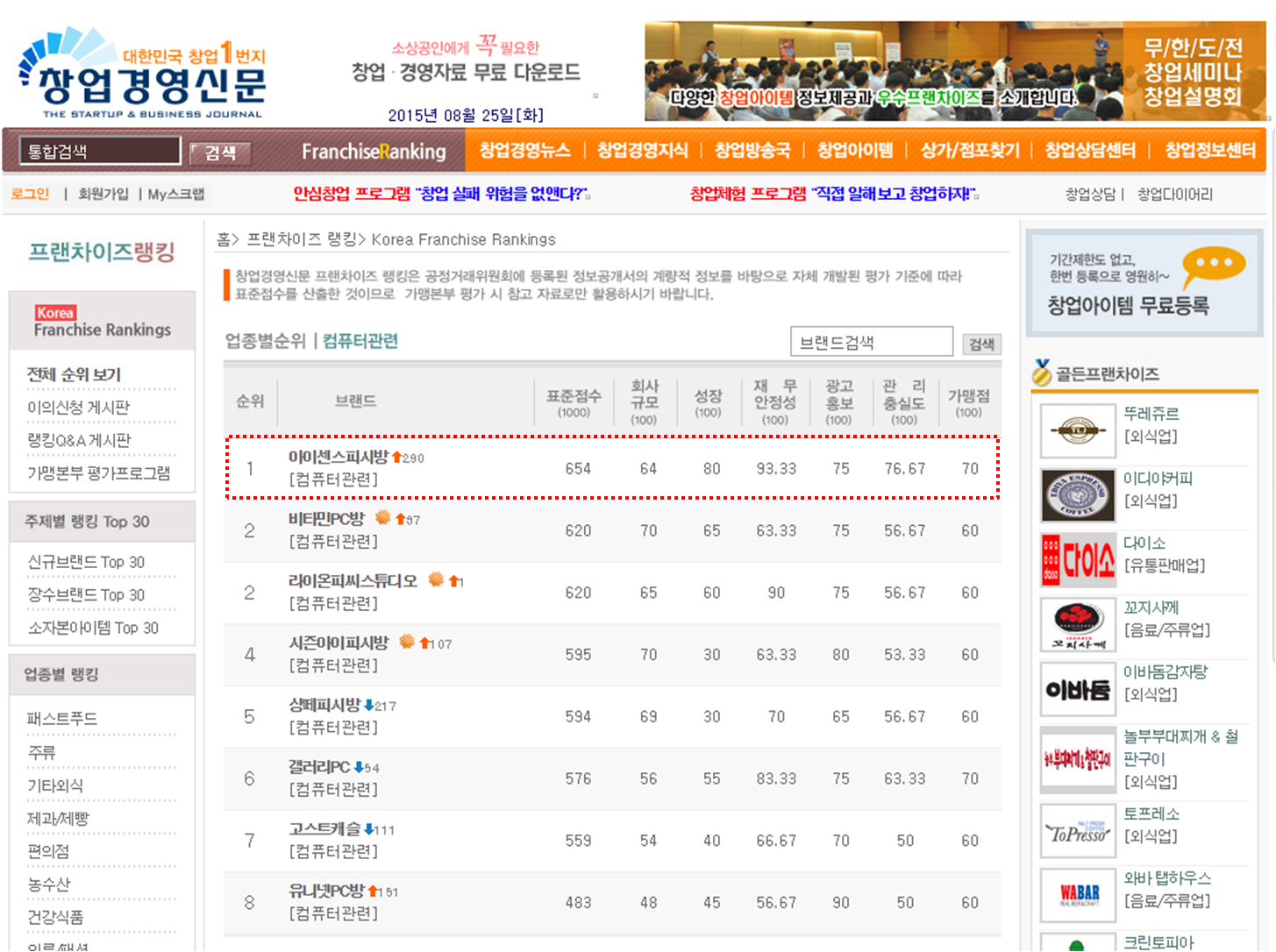Click the speech bubble icon on 창업아이템 무료등록 banner
1276x952 pixels.
[1212, 261]
